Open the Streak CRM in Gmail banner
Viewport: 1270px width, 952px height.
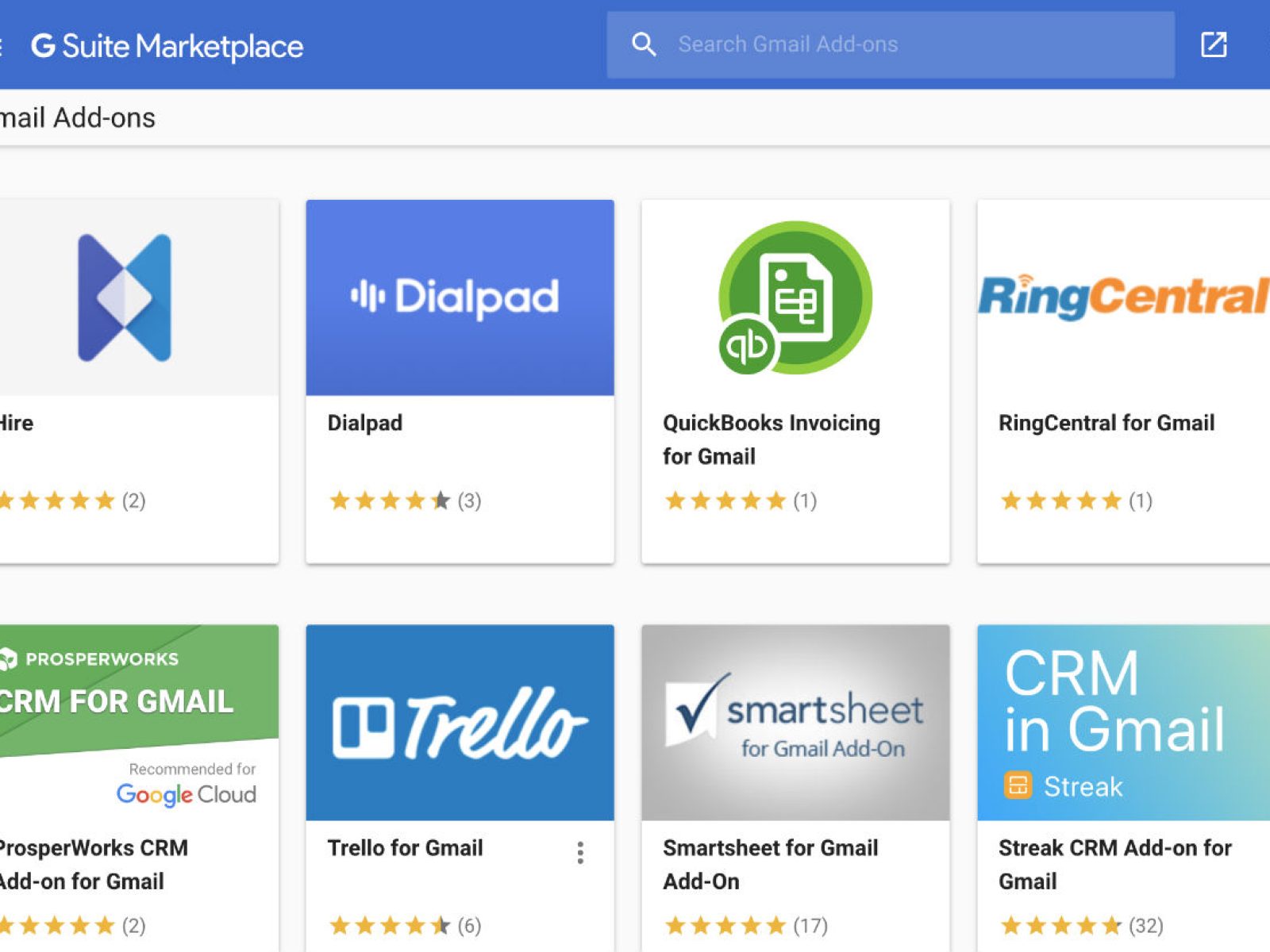coord(1122,723)
